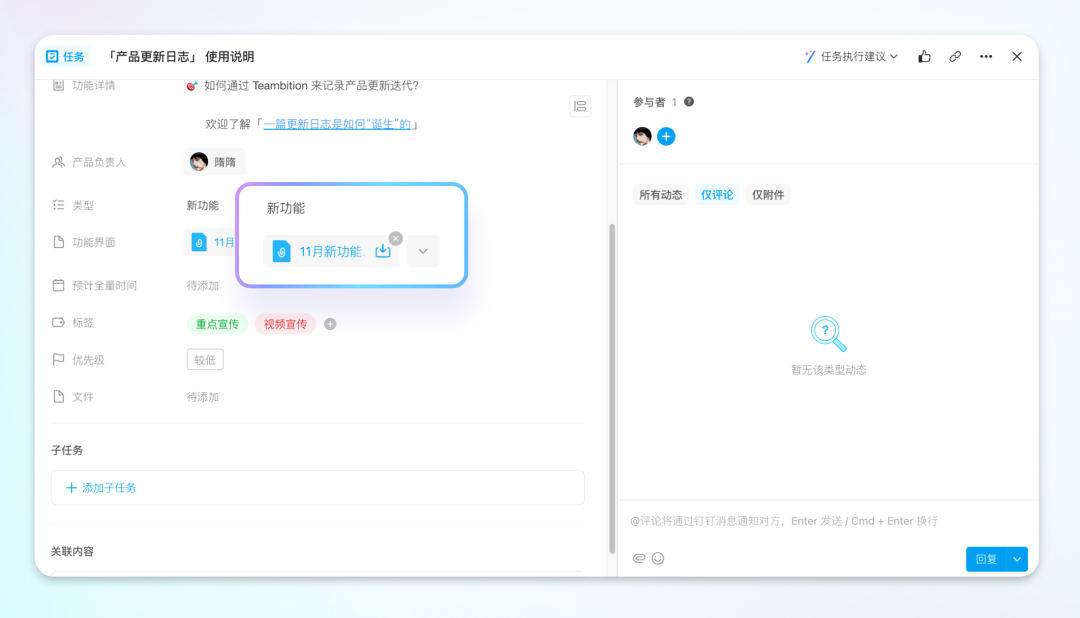Screen dimensions: 1080x618
Task: Click the 添加子任务 input field
Action: [x=318, y=488]
